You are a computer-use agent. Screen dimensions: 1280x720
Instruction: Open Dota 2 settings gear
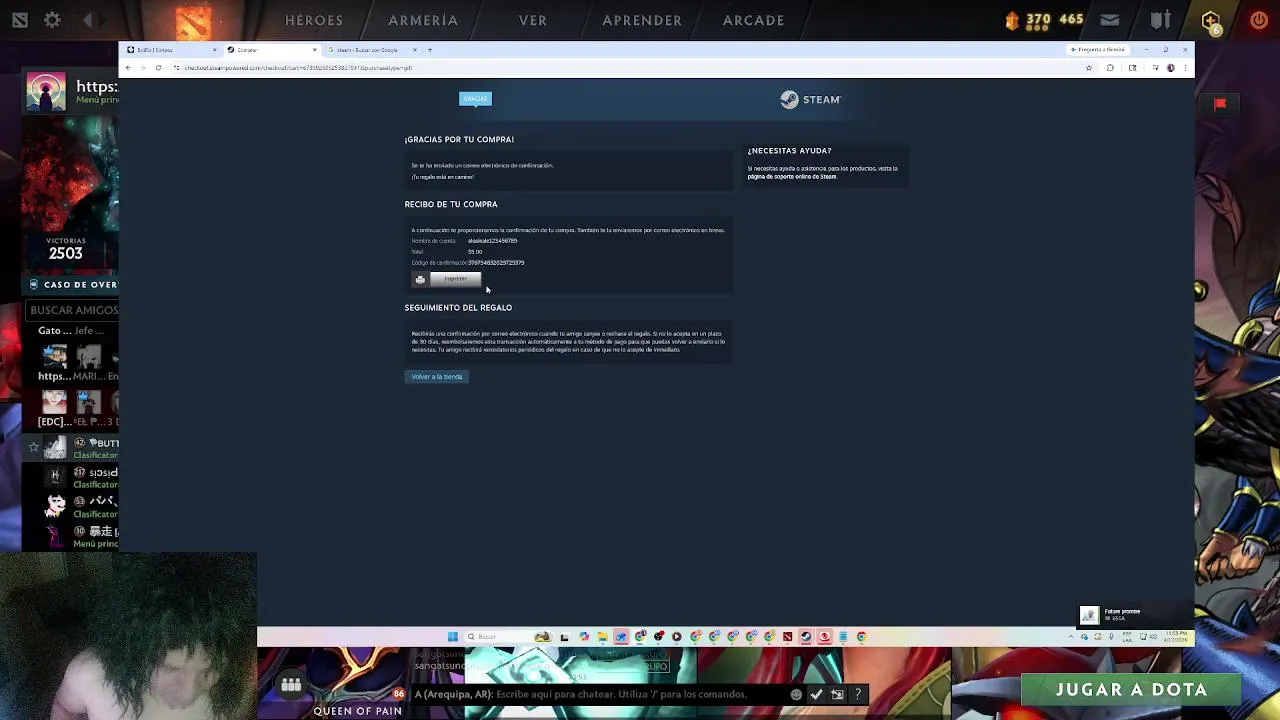point(52,20)
